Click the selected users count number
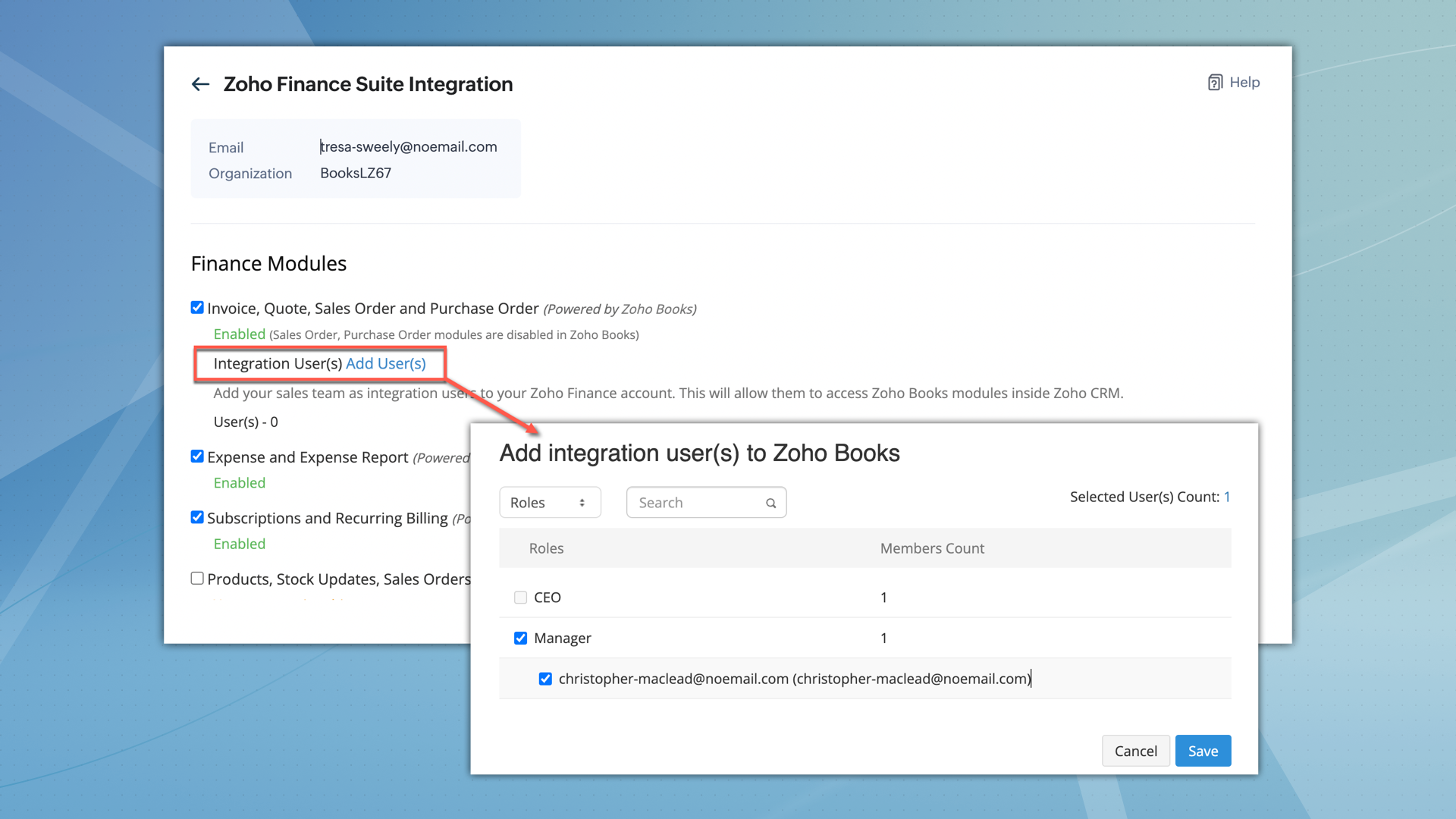Screen dimensions: 1456x819 1227,497
